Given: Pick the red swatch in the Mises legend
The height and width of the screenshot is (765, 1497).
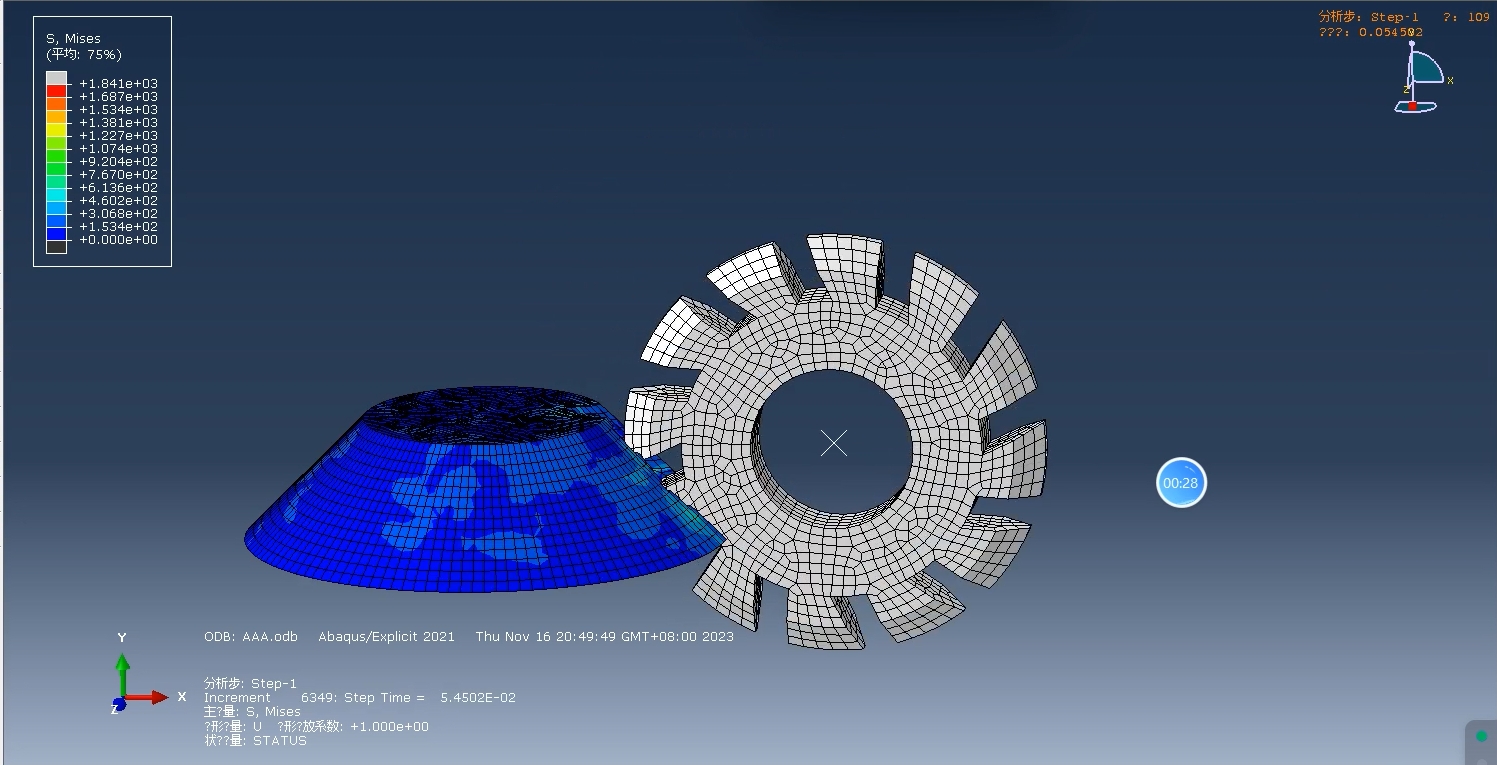Looking at the screenshot, I should point(56,91).
